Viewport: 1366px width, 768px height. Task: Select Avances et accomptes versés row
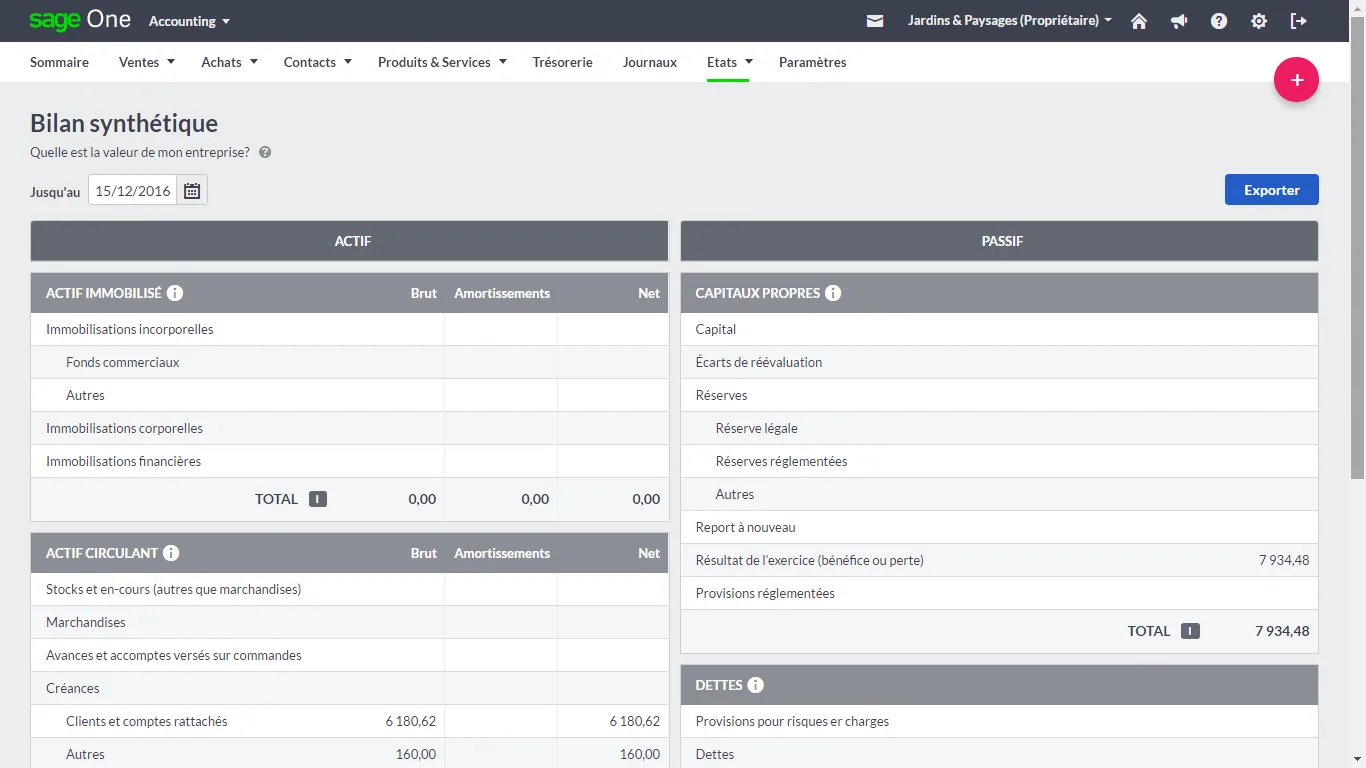pos(349,655)
